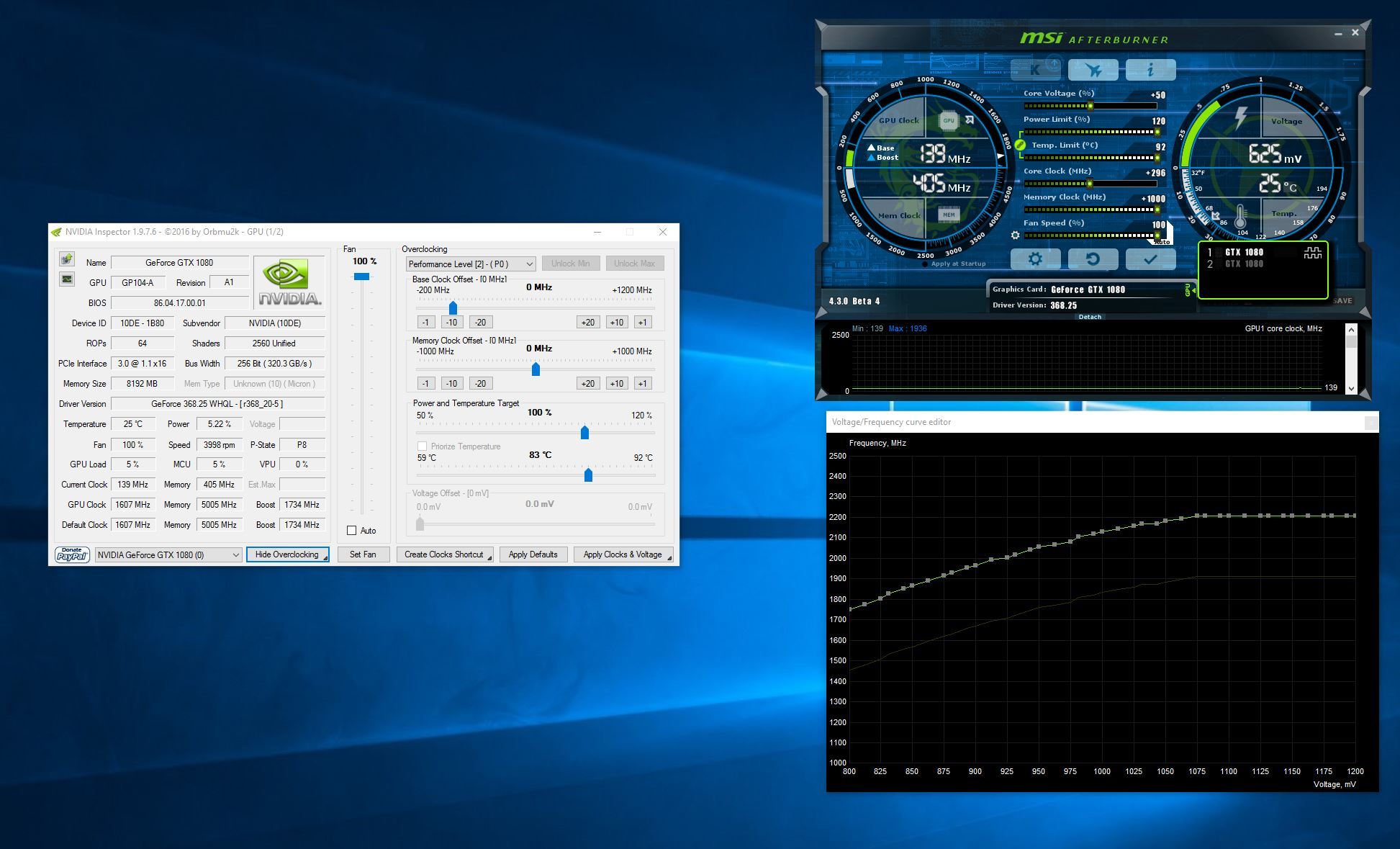1400x849 pixels.
Task: Toggle the power/temp limit link icon
Action: pyautogui.click(x=1020, y=145)
